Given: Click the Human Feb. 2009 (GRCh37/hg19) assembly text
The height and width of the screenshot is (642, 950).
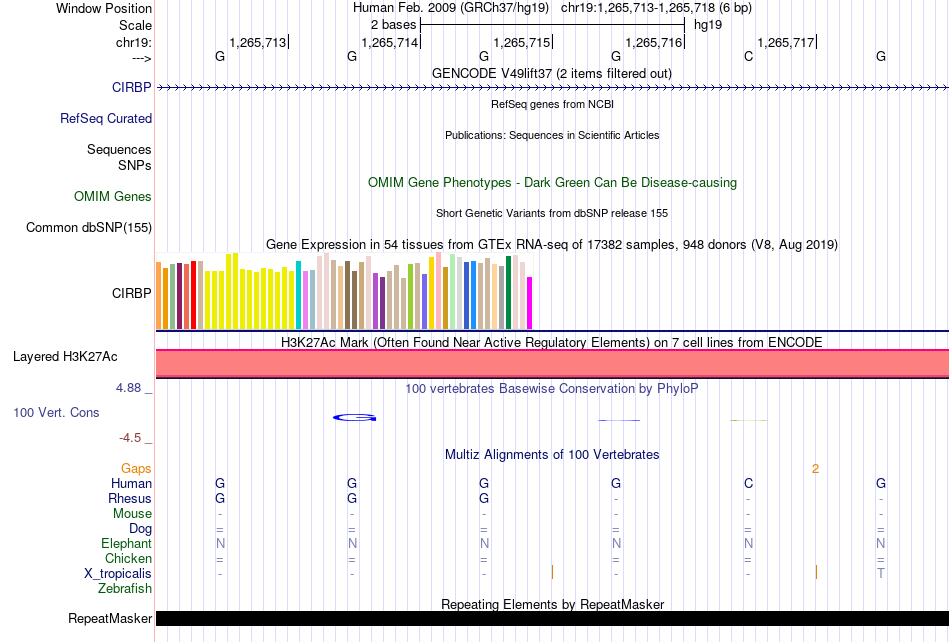Looking at the screenshot, I should click(451, 8).
